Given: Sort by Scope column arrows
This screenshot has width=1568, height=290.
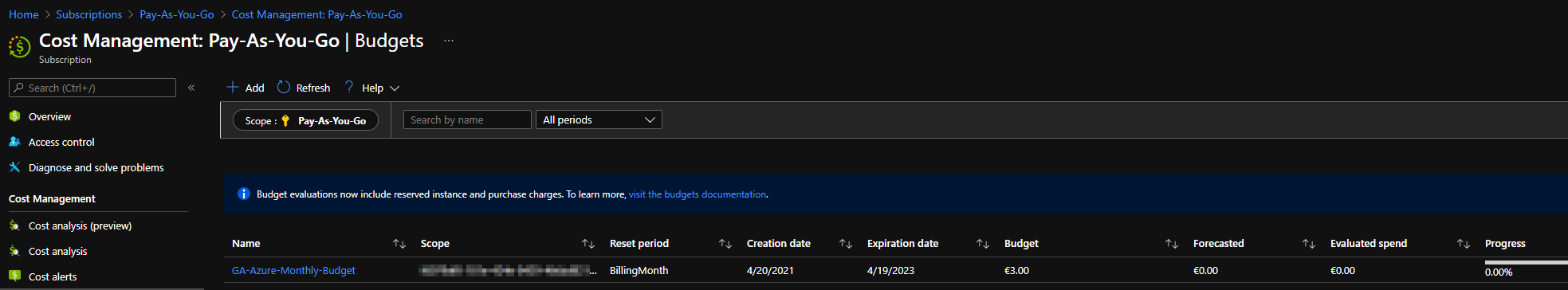Looking at the screenshot, I should pos(588,244).
